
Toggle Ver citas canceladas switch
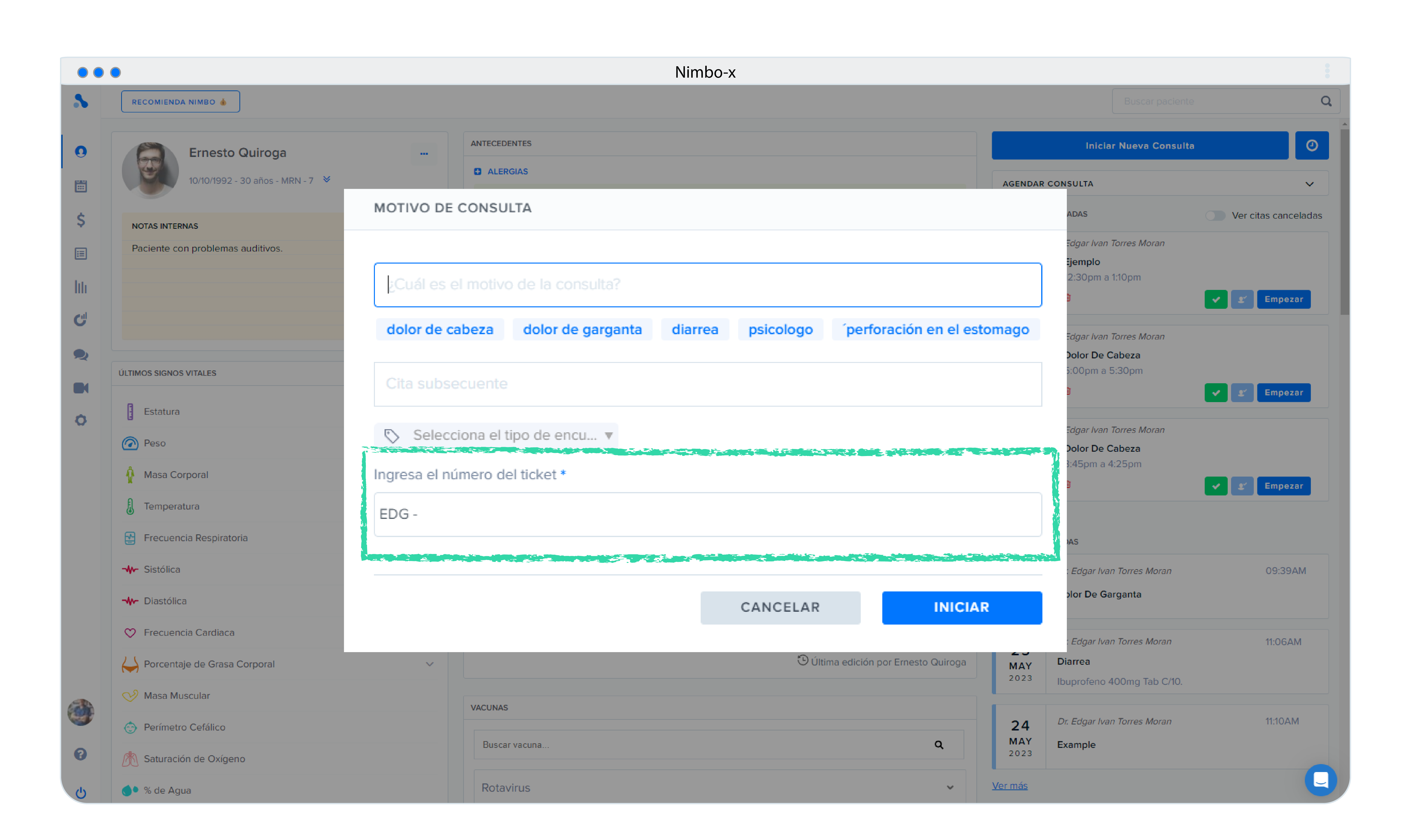1215,216
